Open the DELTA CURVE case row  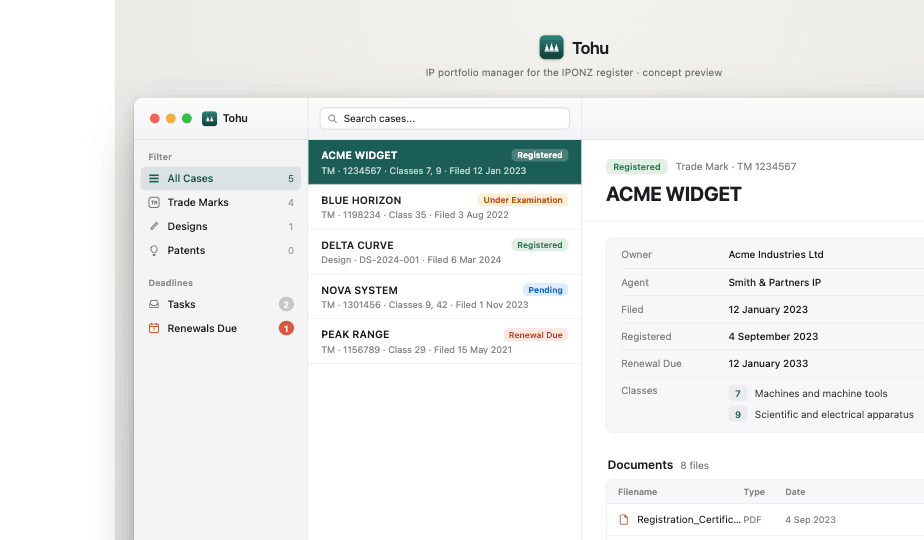tap(444, 252)
